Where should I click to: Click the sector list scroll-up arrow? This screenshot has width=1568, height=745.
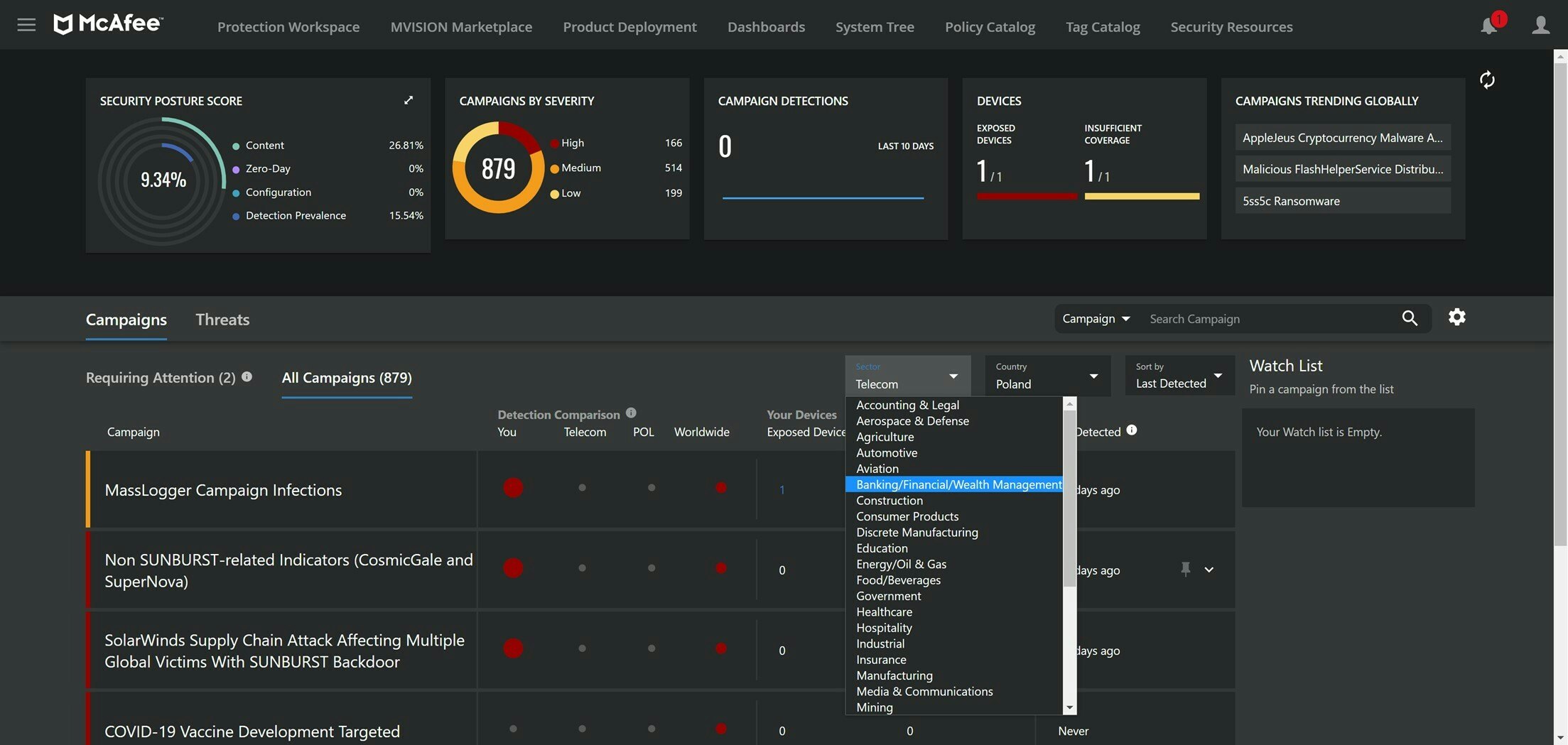(x=1069, y=404)
